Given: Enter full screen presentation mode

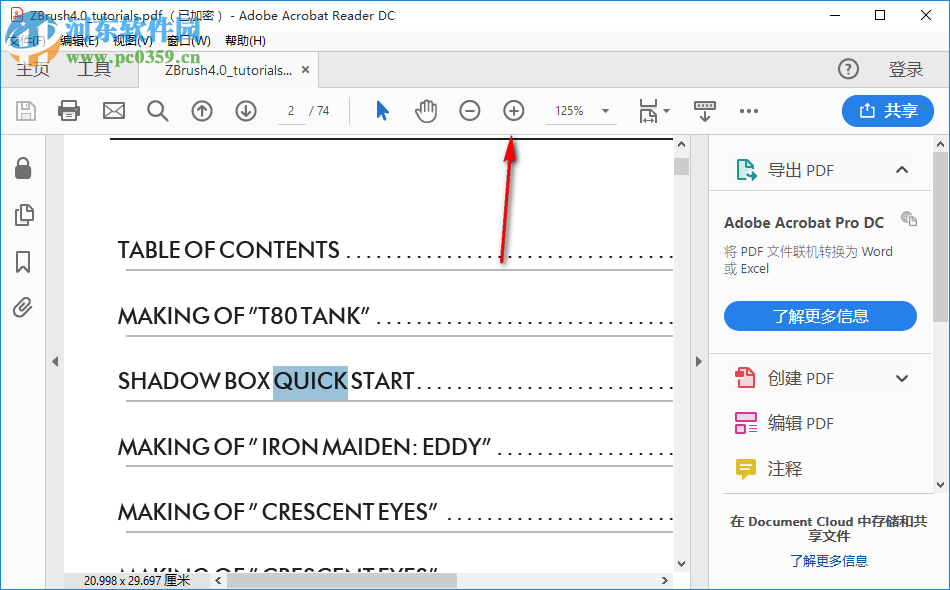Looking at the screenshot, I should point(705,111).
